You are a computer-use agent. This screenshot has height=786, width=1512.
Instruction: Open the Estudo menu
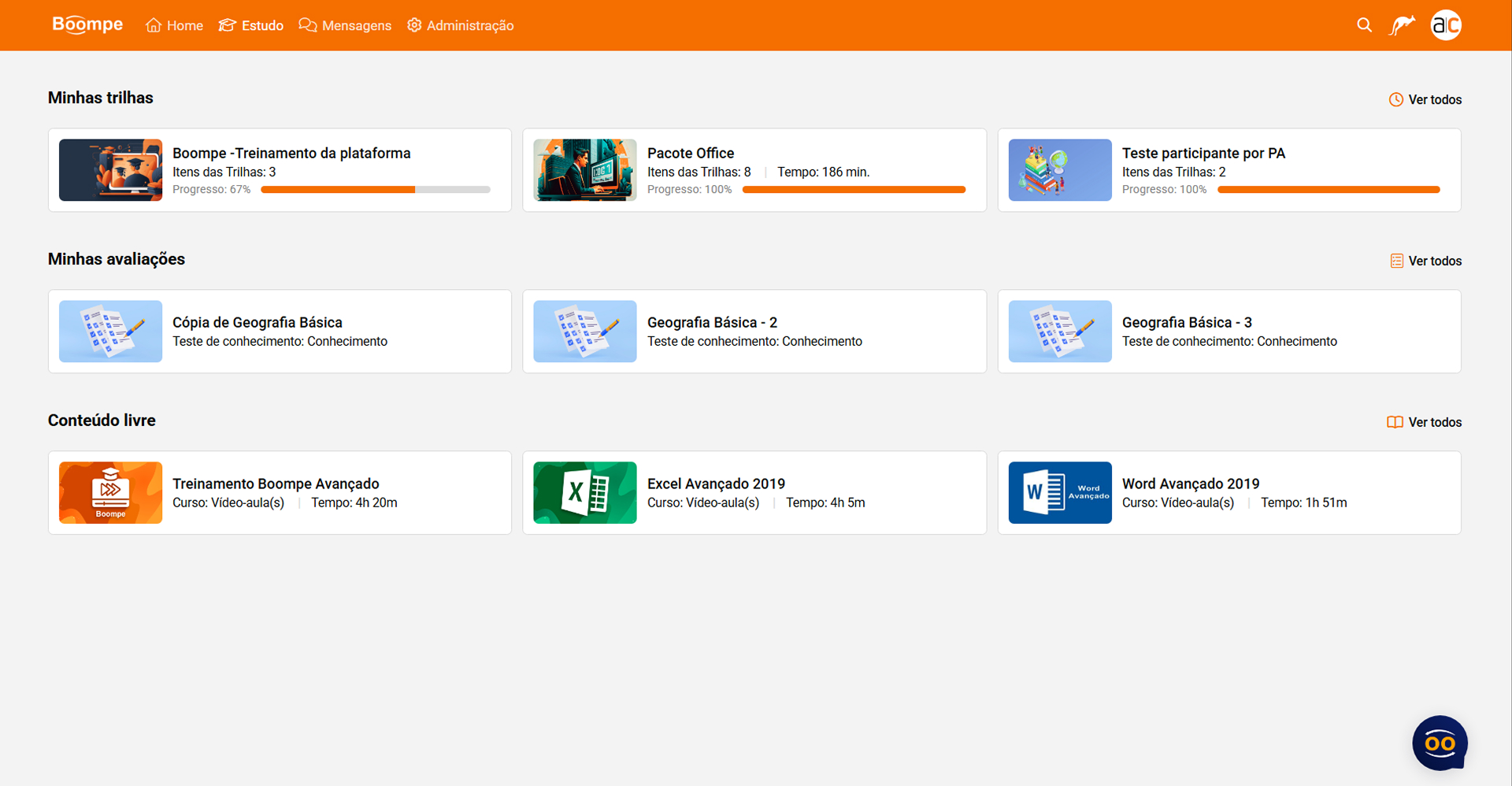point(251,25)
